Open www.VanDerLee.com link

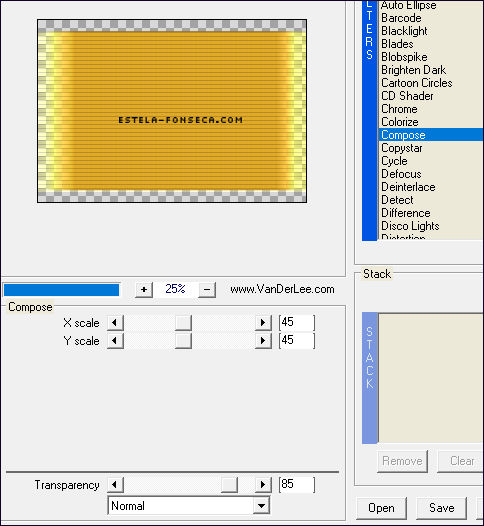pos(282,289)
